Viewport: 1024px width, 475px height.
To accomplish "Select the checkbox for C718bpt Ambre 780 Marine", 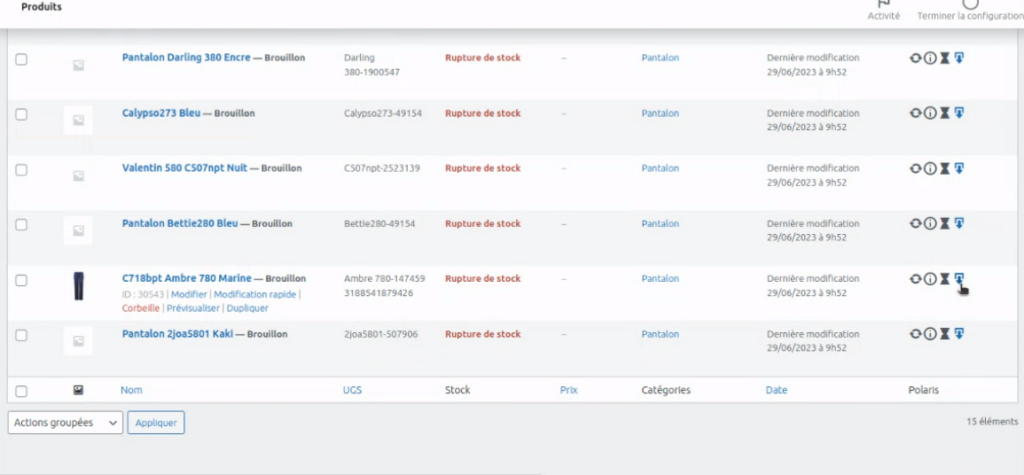I will coord(21,280).
